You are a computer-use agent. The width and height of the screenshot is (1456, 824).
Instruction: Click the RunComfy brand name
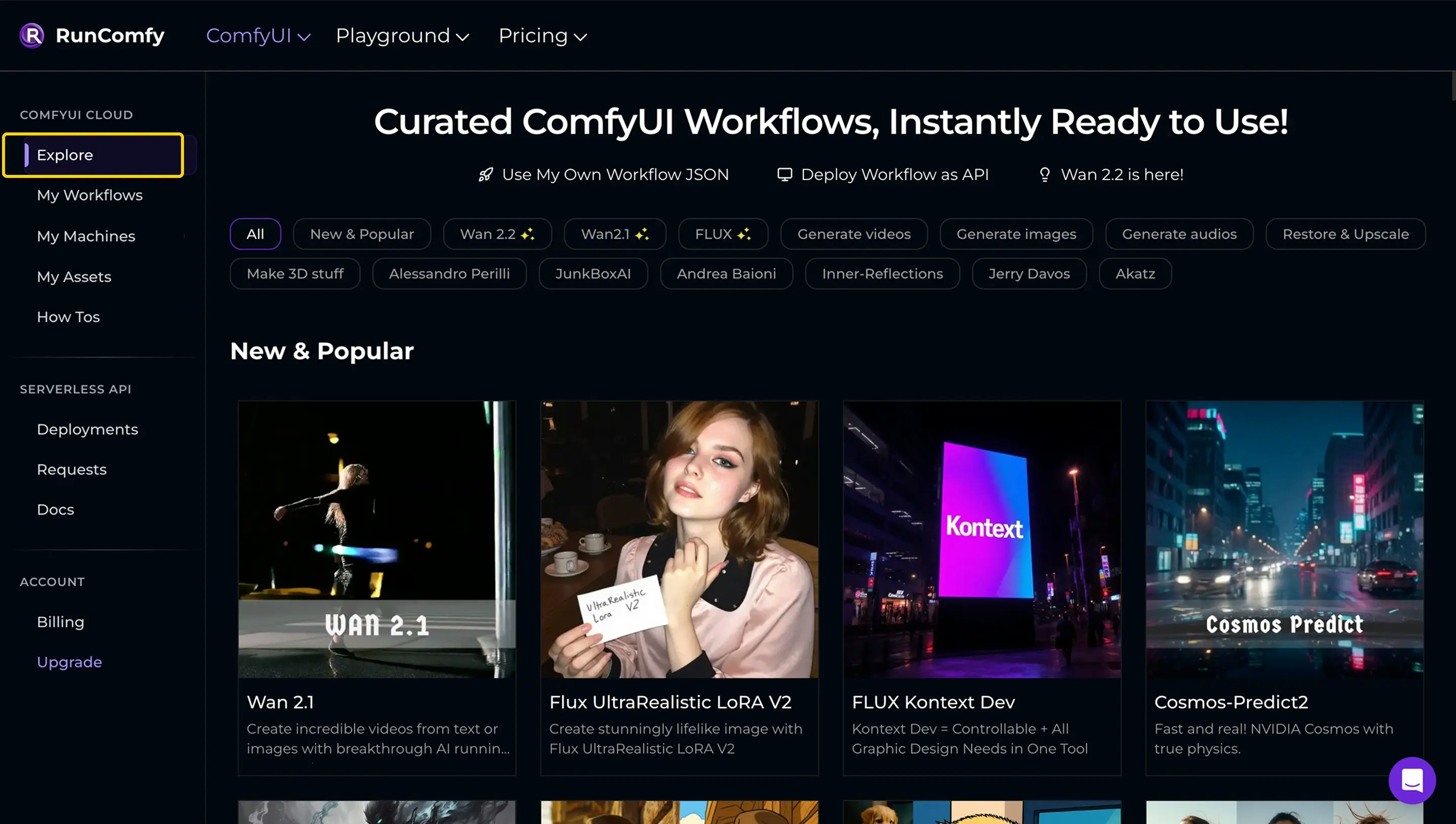(x=110, y=35)
